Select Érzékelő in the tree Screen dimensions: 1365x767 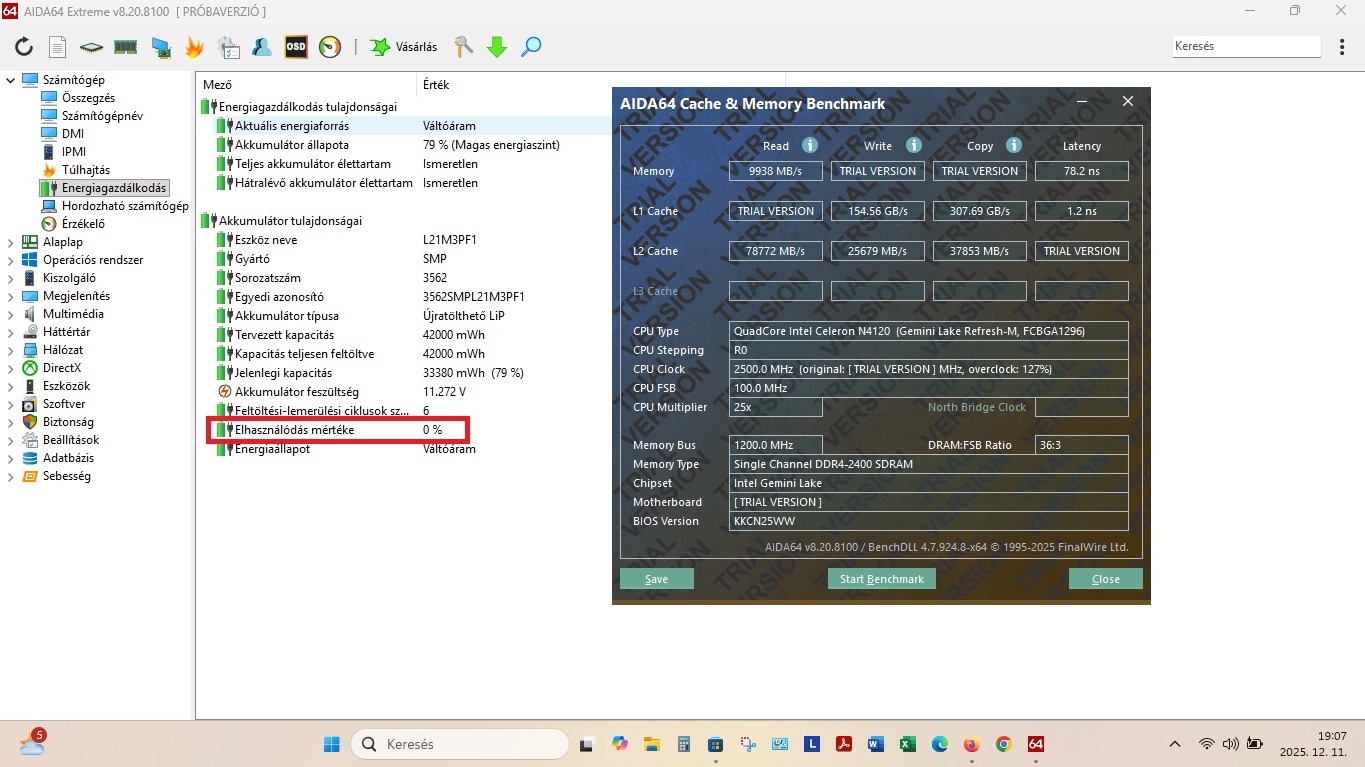click(x=83, y=224)
